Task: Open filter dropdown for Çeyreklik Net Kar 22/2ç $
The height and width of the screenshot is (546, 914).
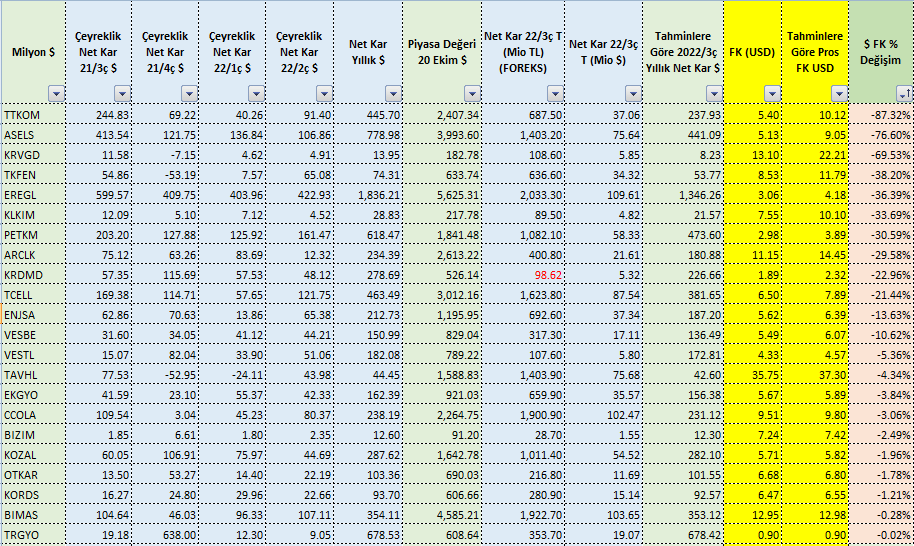Action: (324, 93)
